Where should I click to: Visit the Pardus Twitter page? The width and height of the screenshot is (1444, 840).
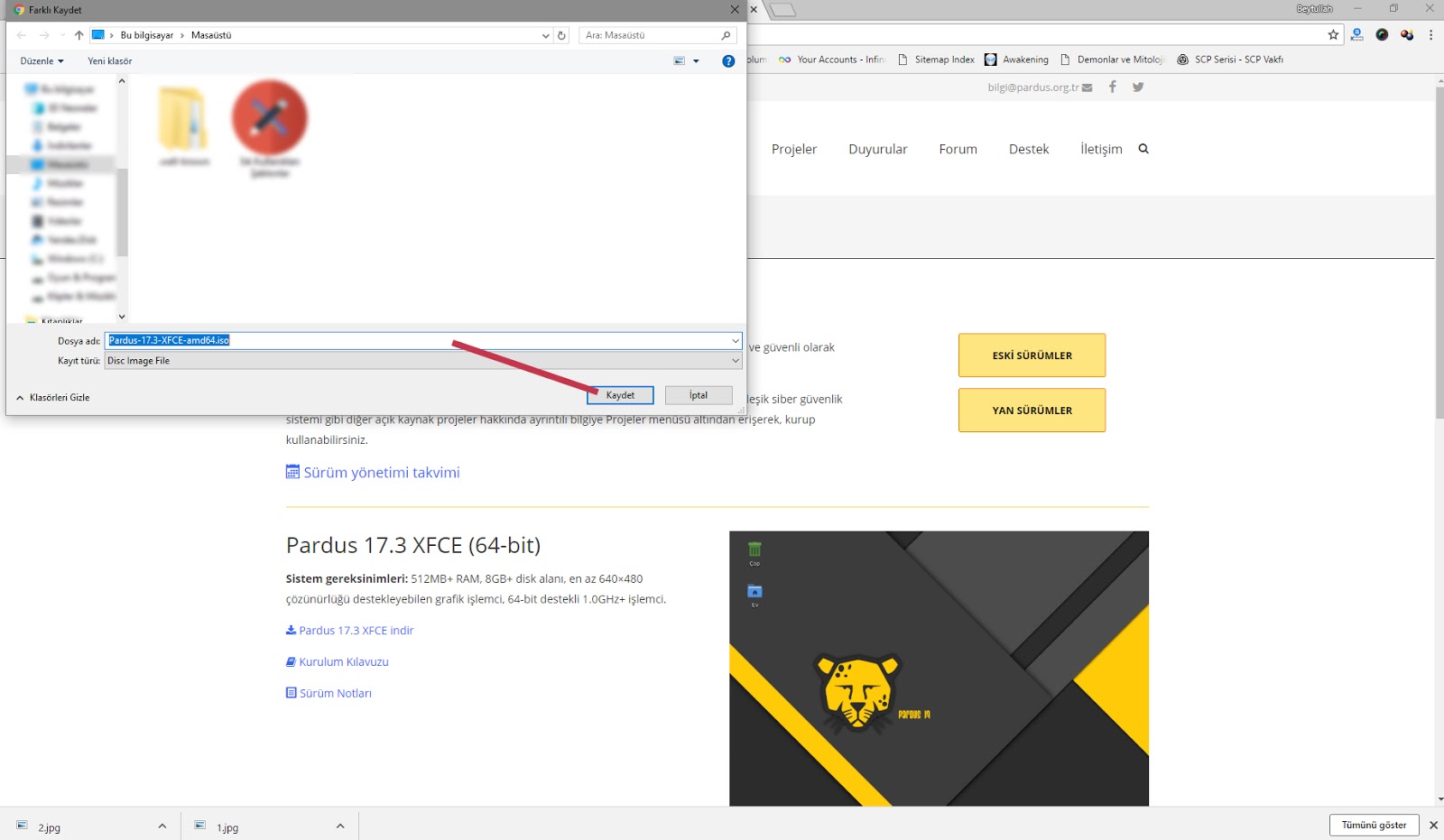click(1138, 88)
